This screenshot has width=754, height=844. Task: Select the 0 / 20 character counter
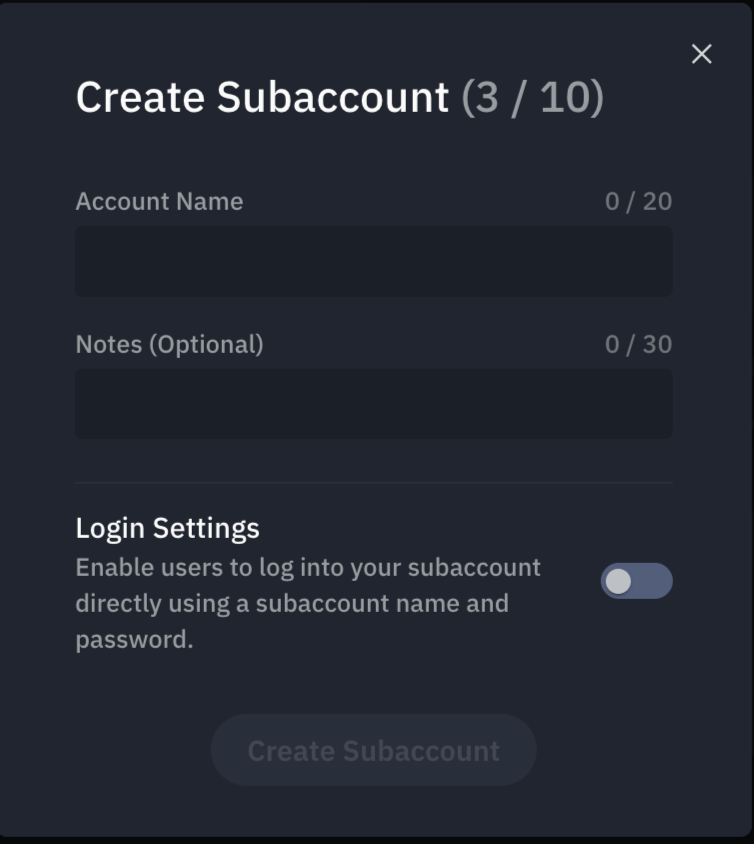(x=638, y=202)
